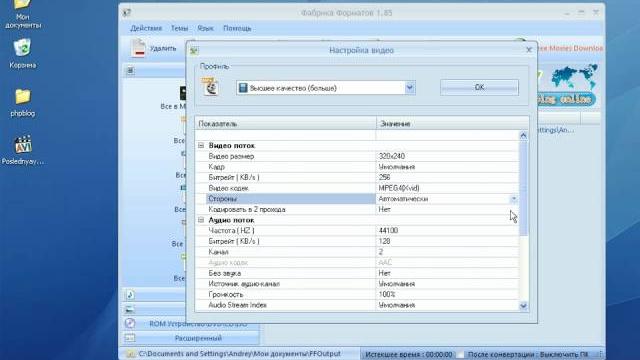Viewport: 640px width, 360px height.
Task: Collapse the Аудио поток group
Action: click(201, 220)
